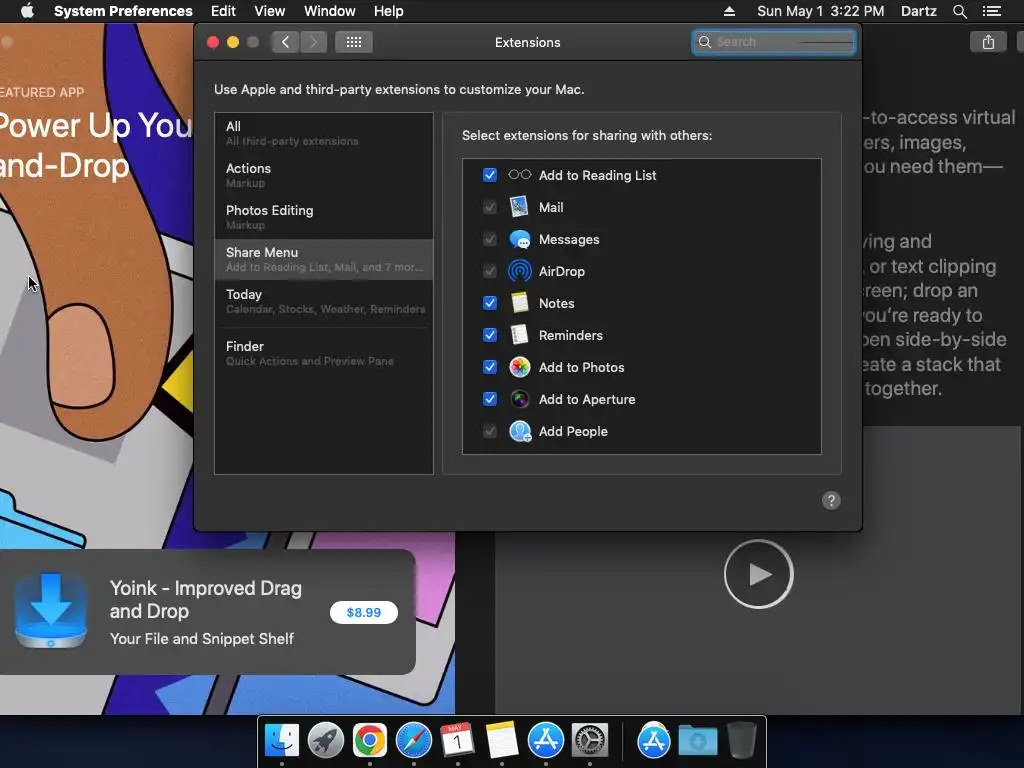Screen dimensions: 1024x768
Task: Open Trash in the Dock
Action: point(742,741)
